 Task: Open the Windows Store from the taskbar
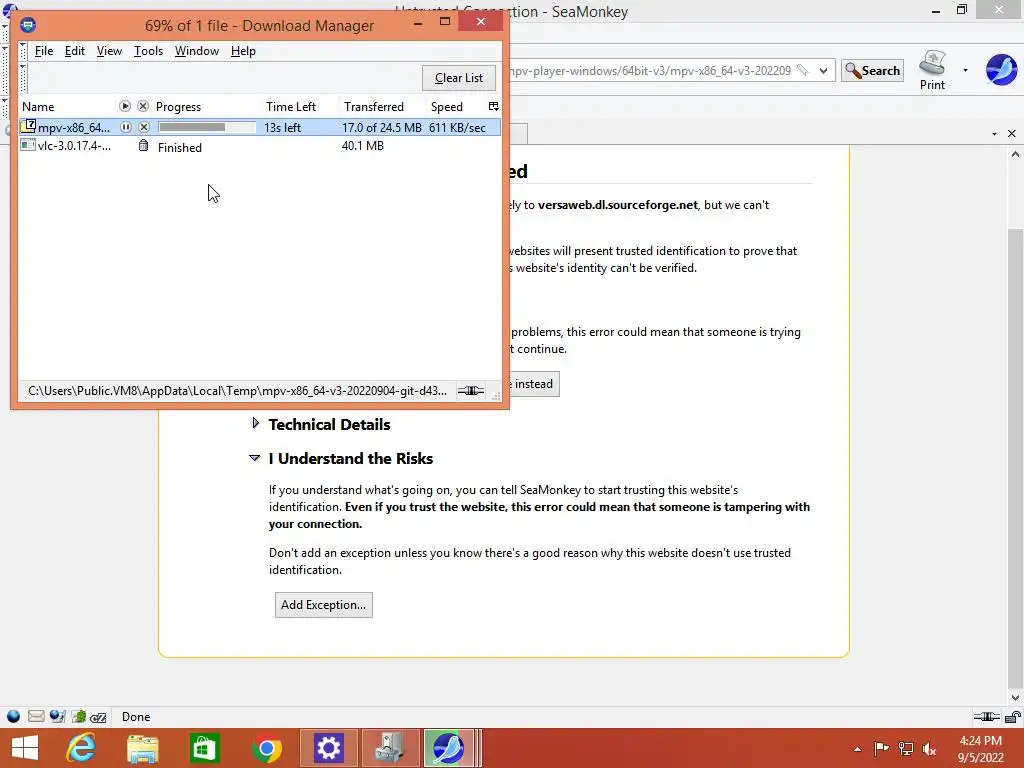204,748
